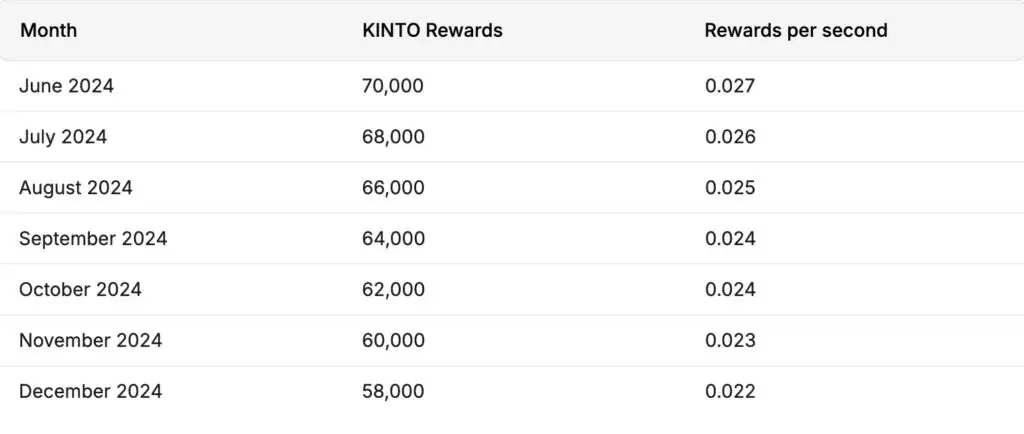Click the 0.026 per-second rate
This screenshot has height=434, width=1024.
pos(730,137)
